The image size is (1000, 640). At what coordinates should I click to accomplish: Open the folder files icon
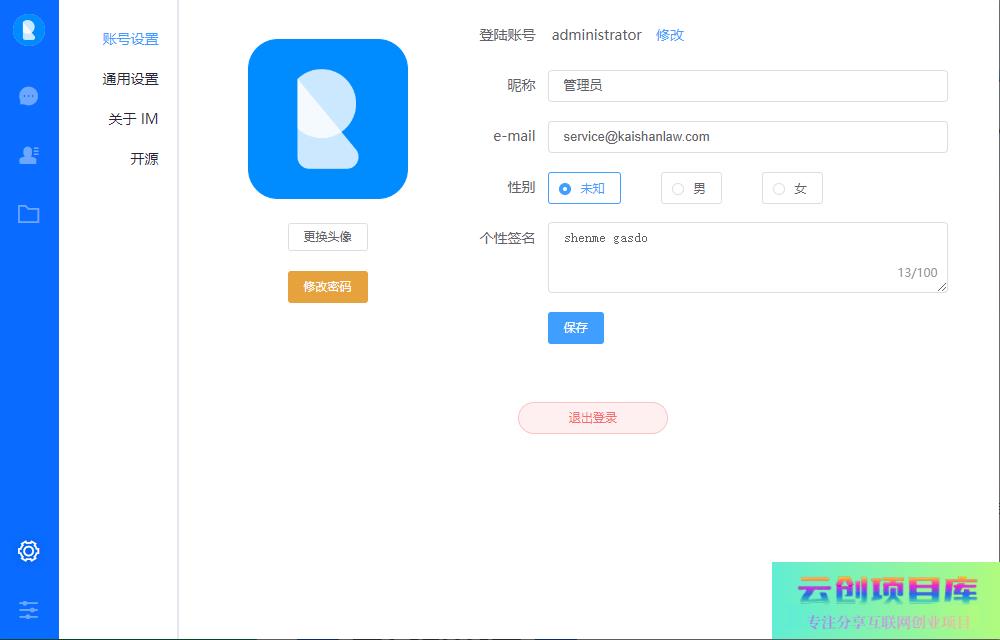(x=29, y=214)
